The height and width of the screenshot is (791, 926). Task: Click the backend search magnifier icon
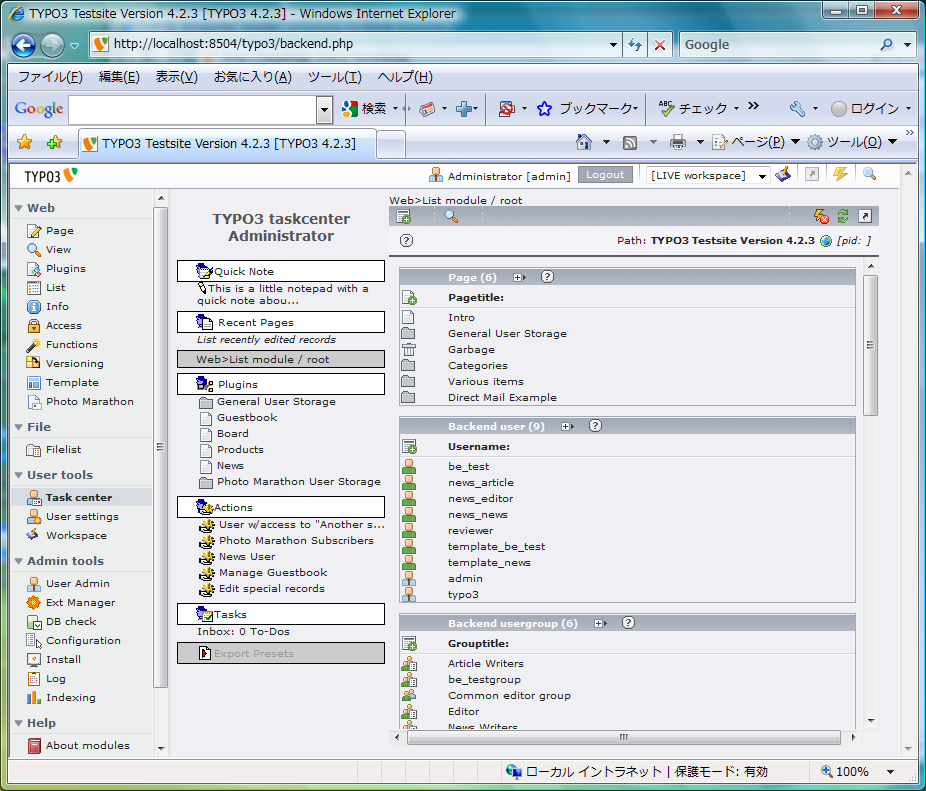tap(869, 174)
